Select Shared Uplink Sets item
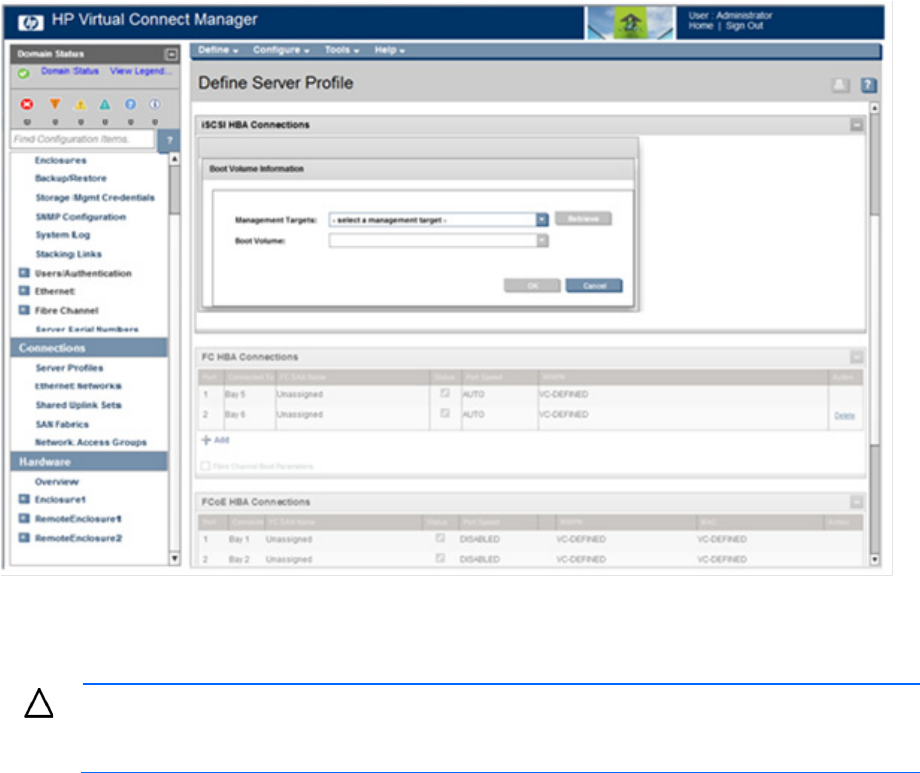920x773 pixels. (78, 405)
